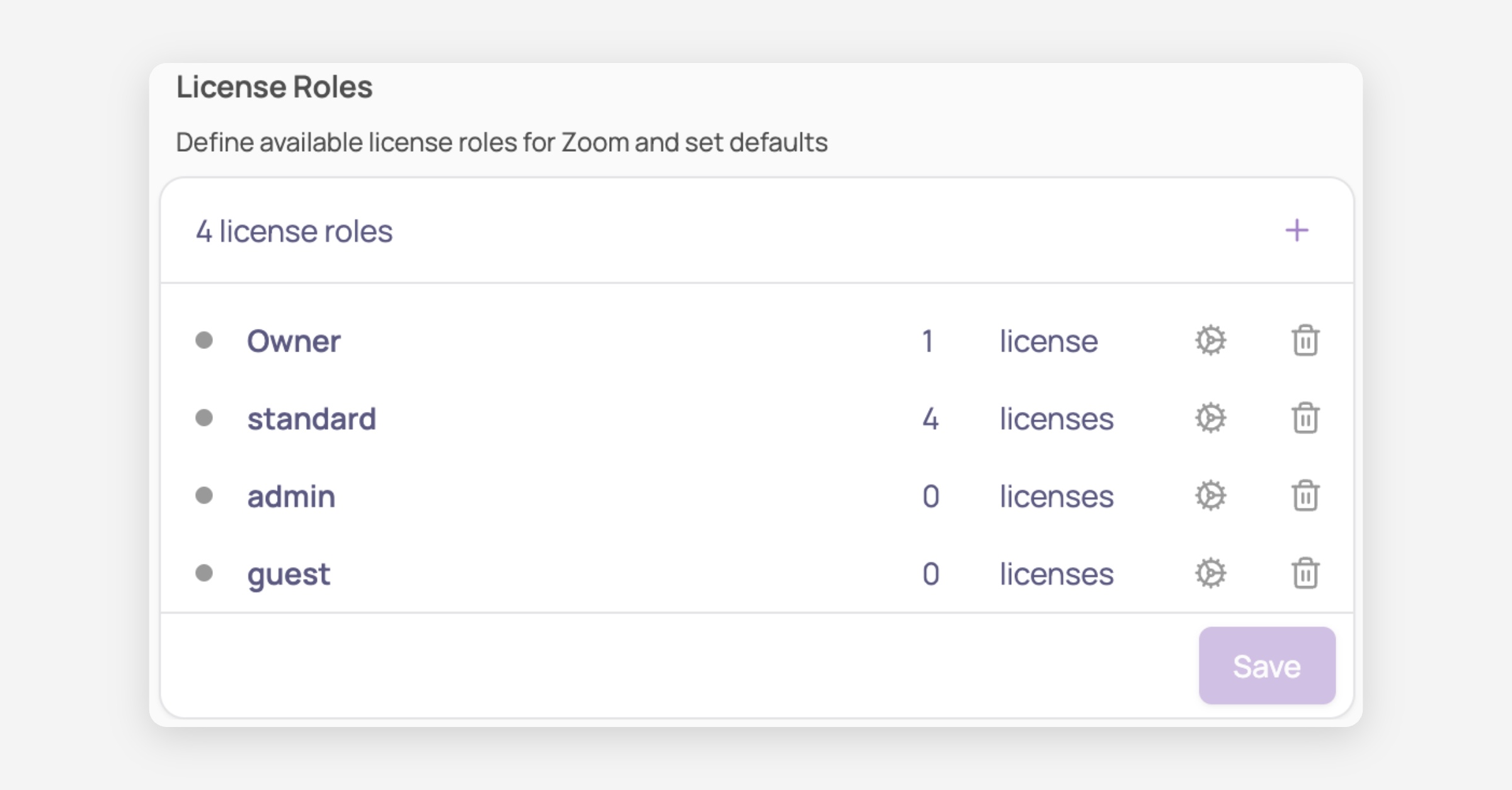The width and height of the screenshot is (1512, 790).
Task: Select the guest role radio dot
Action: point(204,573)
